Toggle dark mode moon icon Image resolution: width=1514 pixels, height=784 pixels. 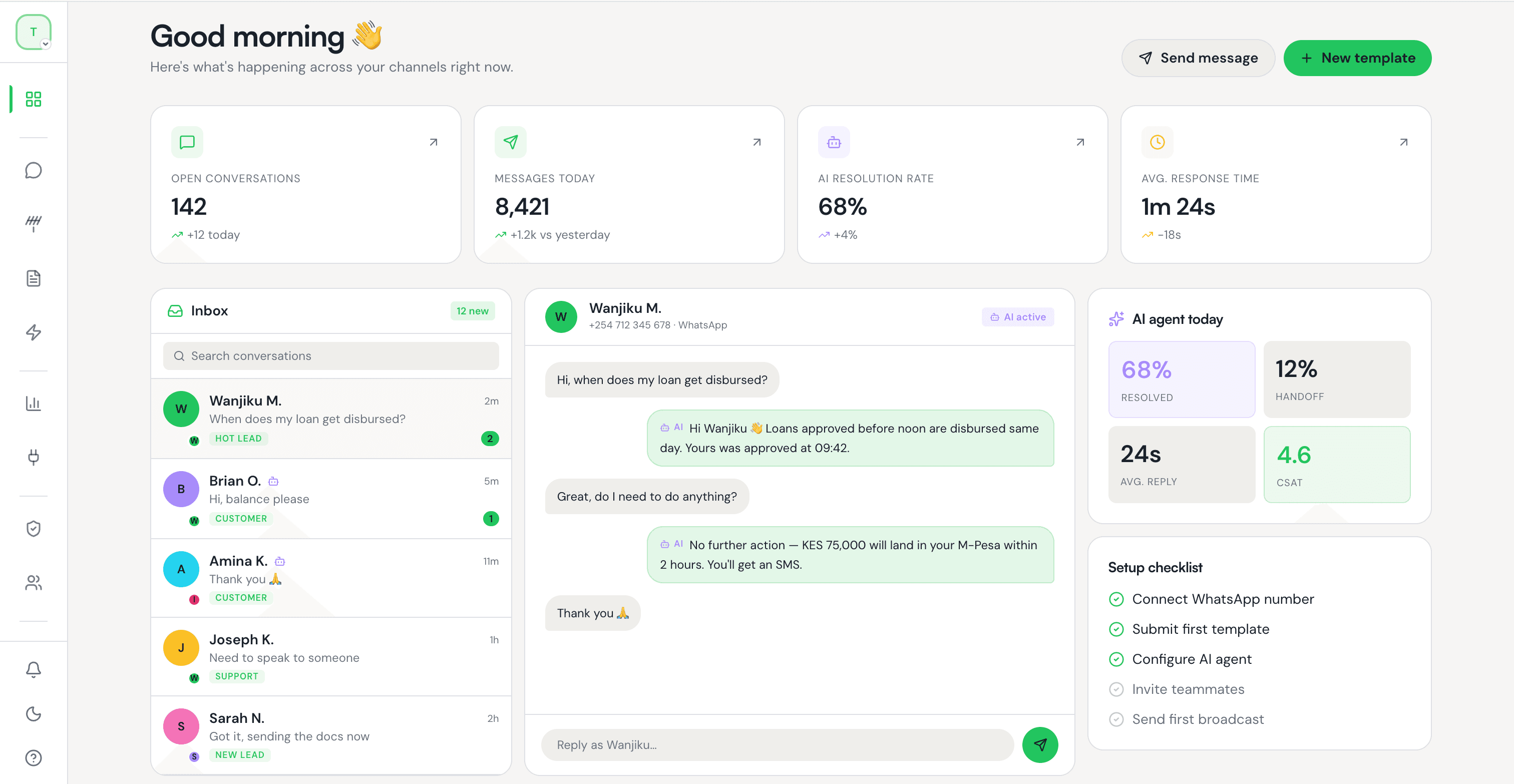tap(34, 713)
